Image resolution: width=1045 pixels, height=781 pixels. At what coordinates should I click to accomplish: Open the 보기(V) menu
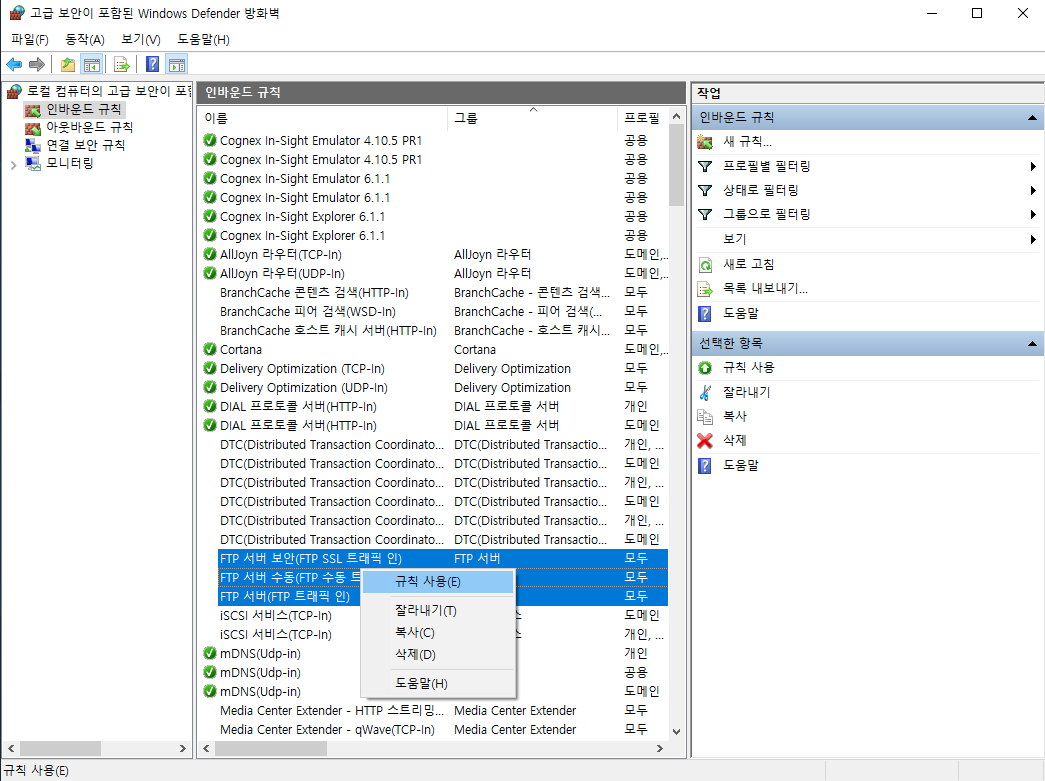[x=141, y=39]
